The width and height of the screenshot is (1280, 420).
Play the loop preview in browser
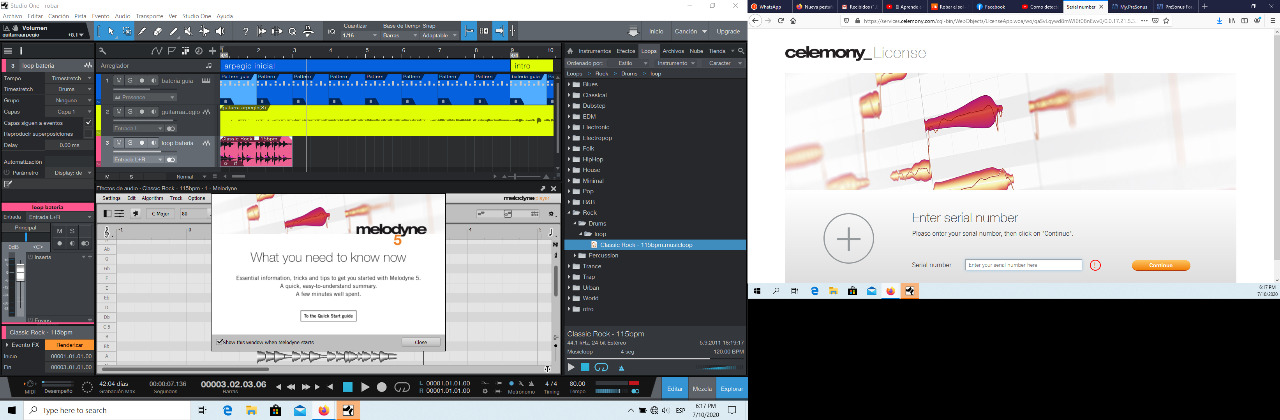(571, 367)
